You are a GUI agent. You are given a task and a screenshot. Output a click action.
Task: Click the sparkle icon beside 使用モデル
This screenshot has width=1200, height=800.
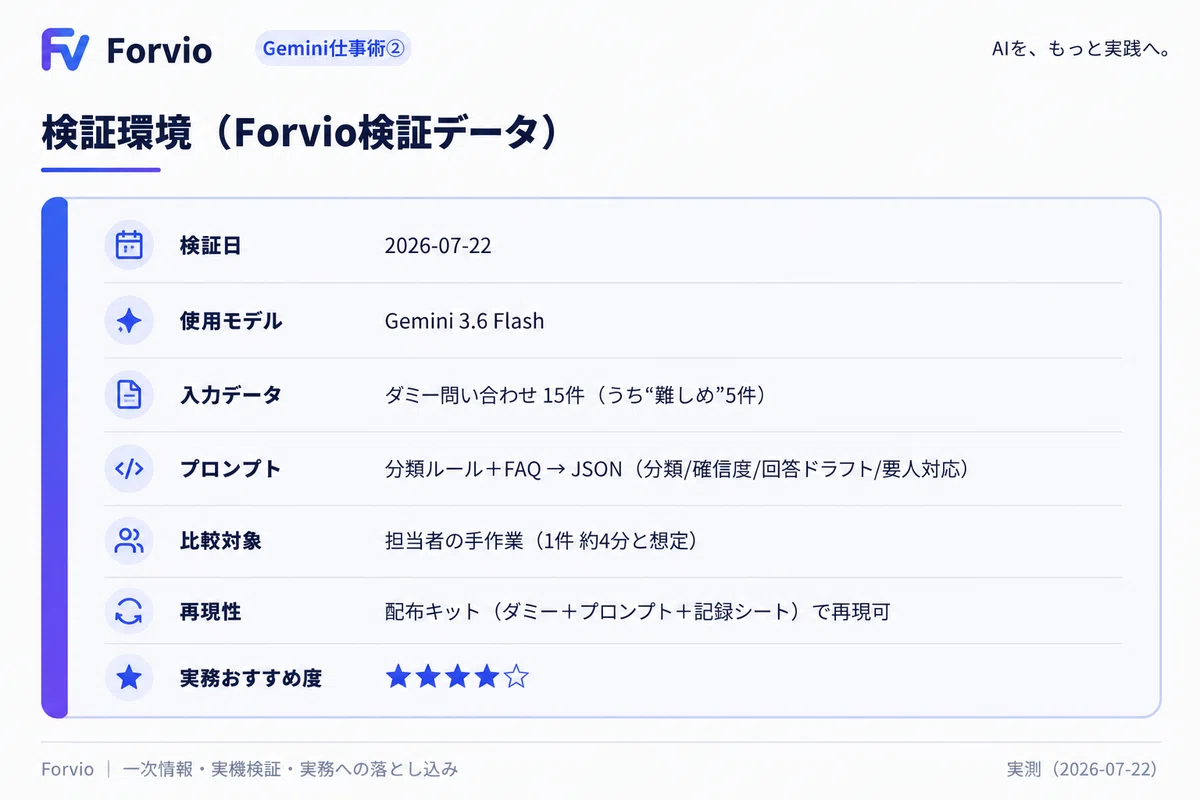(x=129, y=321)
